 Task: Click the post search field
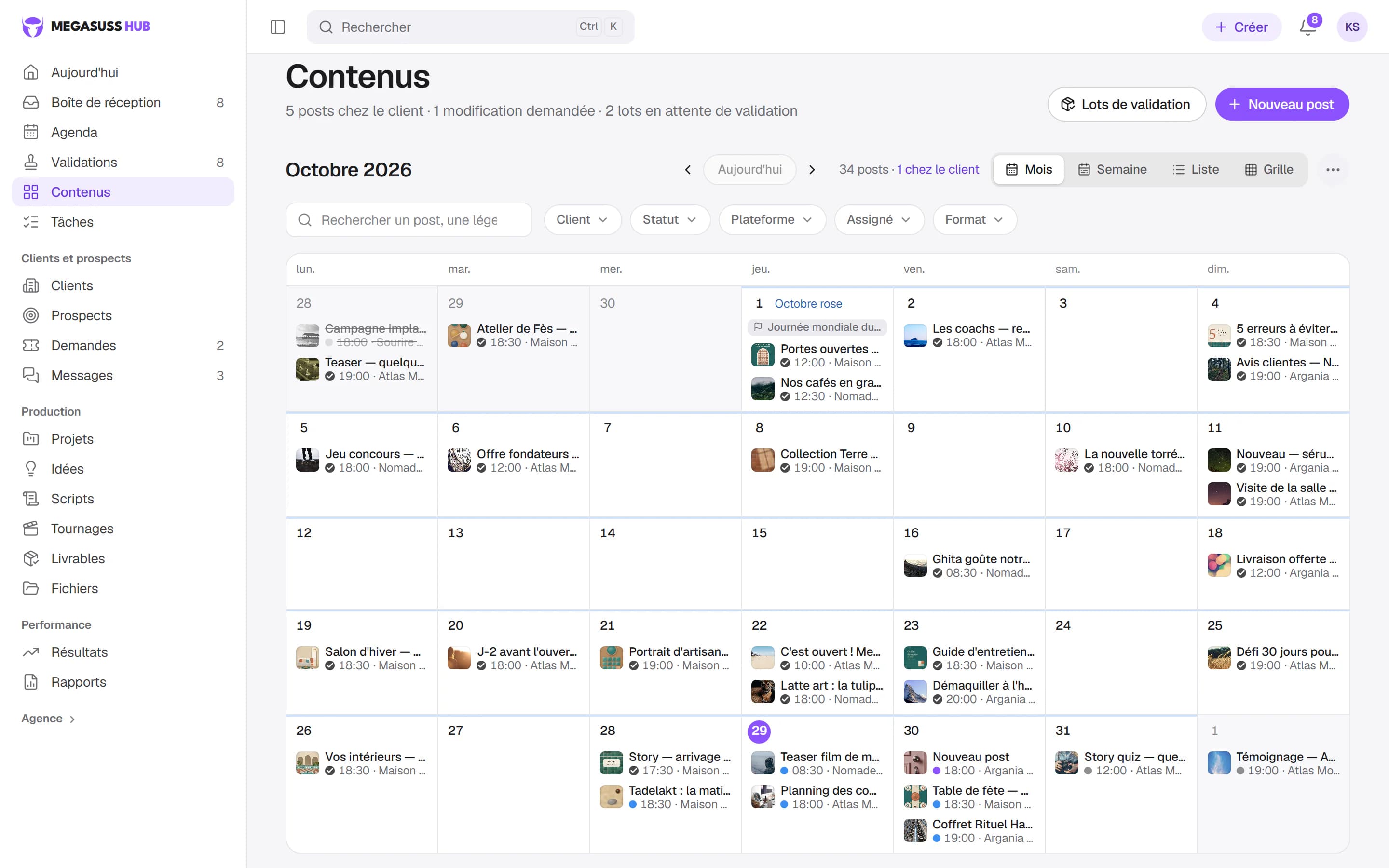[409, 220]
